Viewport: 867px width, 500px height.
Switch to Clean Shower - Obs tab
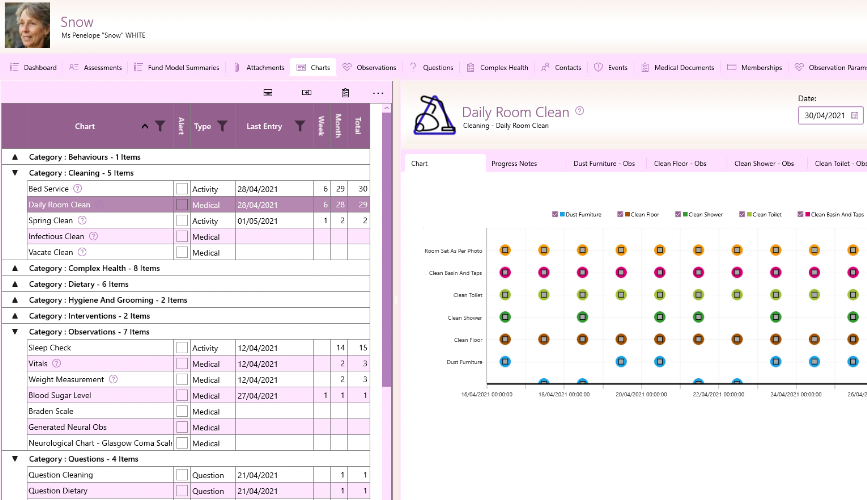(x=764, y=164)
